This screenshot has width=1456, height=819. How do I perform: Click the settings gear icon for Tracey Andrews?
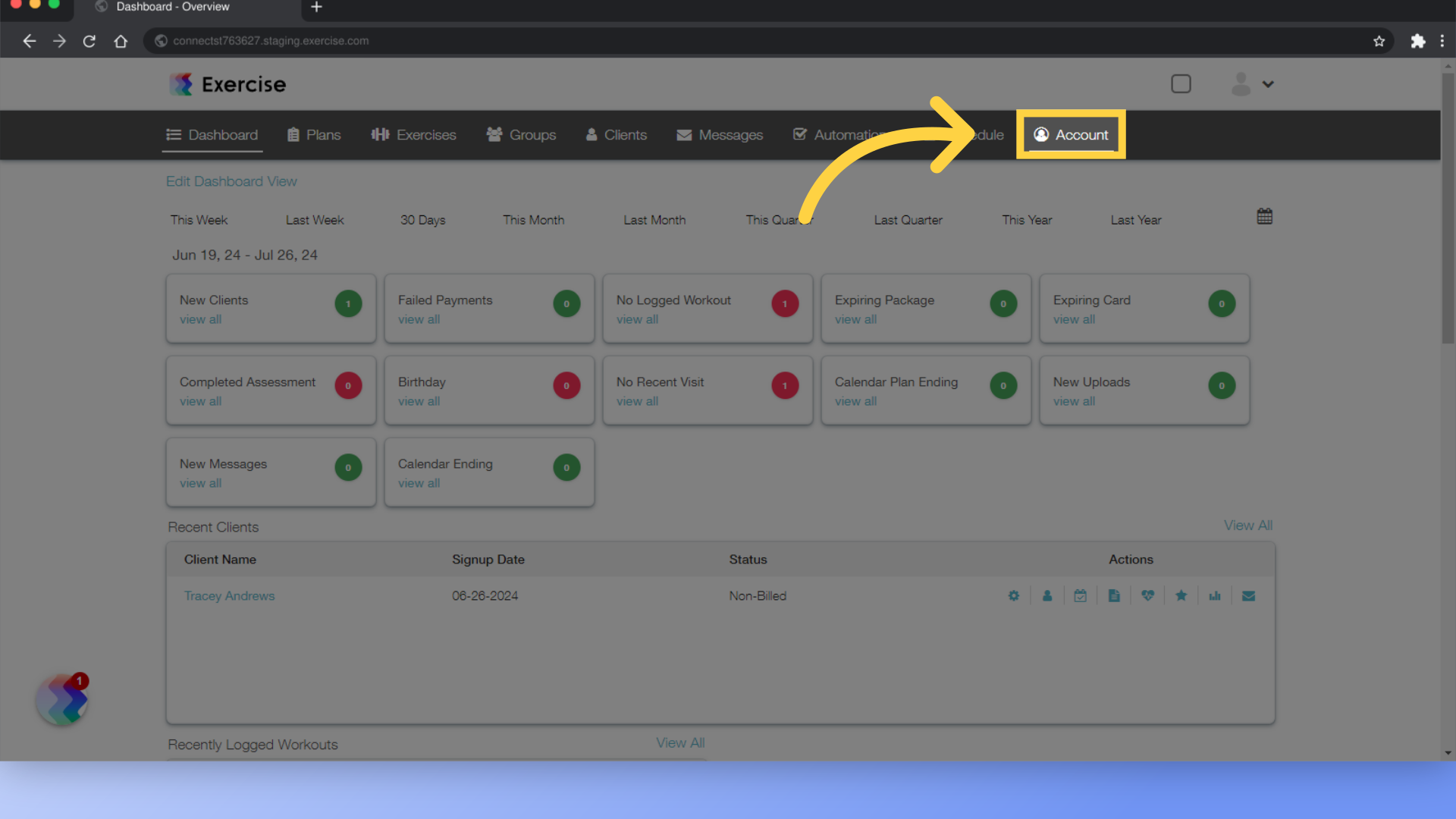(x=1014, y=595)
